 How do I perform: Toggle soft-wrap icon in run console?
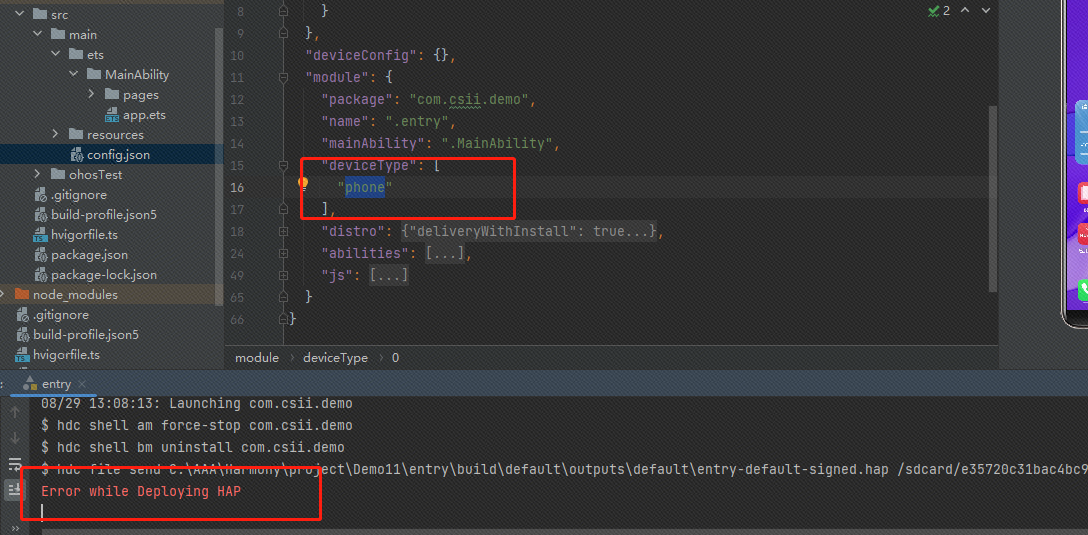coord(15,464)
